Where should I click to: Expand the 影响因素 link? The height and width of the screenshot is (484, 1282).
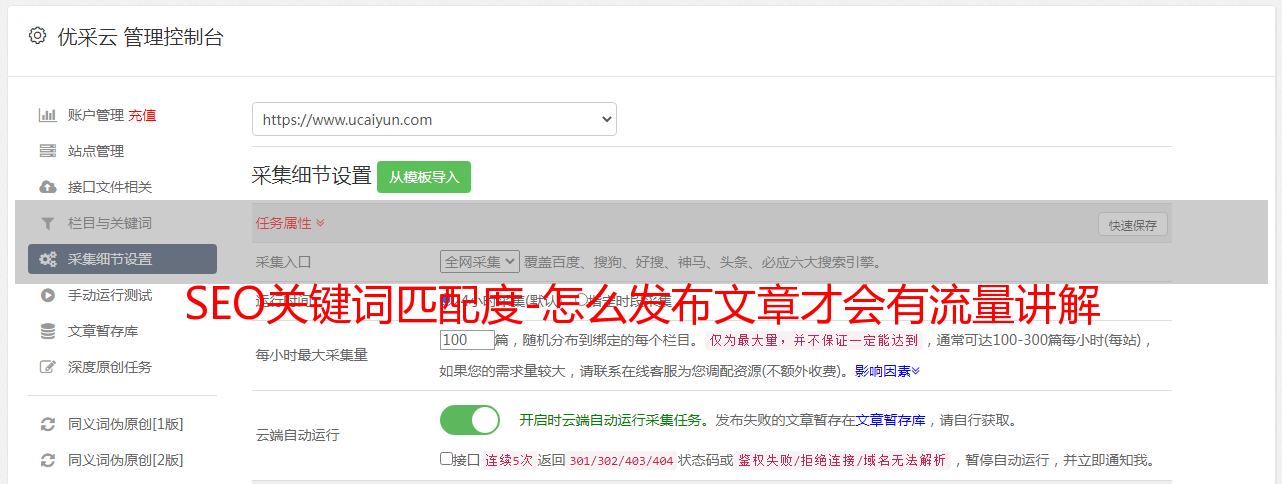click(887, 370)
